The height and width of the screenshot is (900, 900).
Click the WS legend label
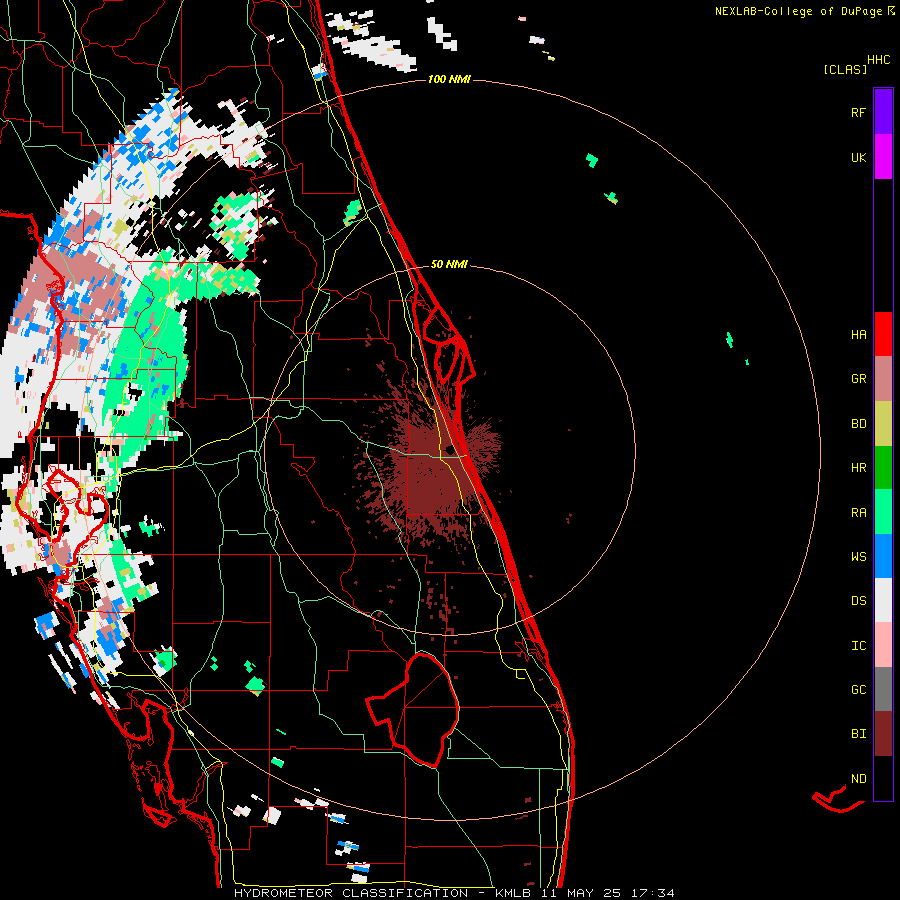click(858, 556)
